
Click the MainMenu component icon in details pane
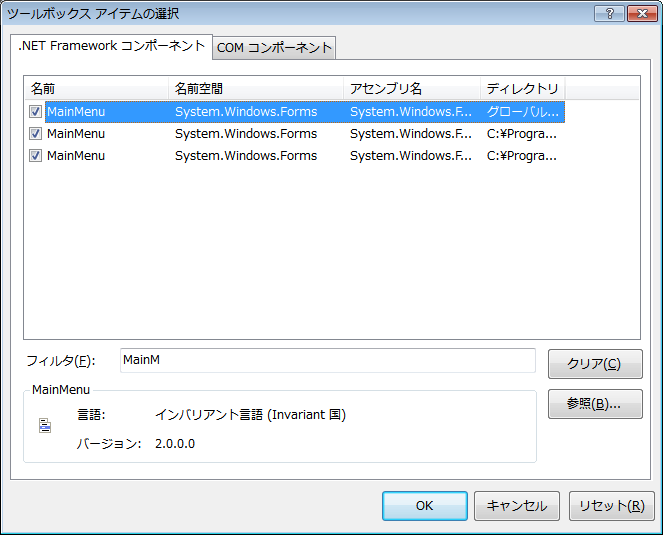[45, 426]
